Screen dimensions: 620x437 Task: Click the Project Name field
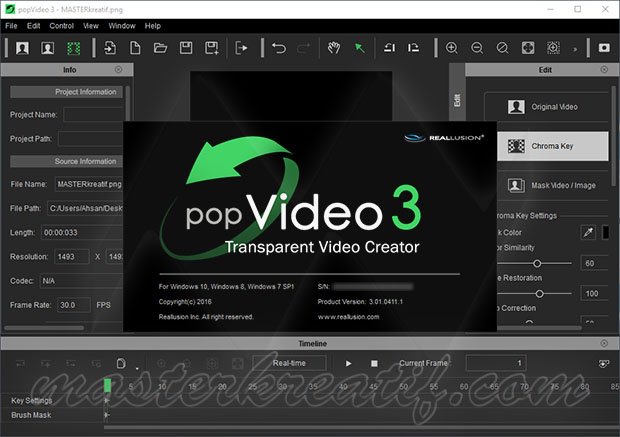click(x=93, y=115)
